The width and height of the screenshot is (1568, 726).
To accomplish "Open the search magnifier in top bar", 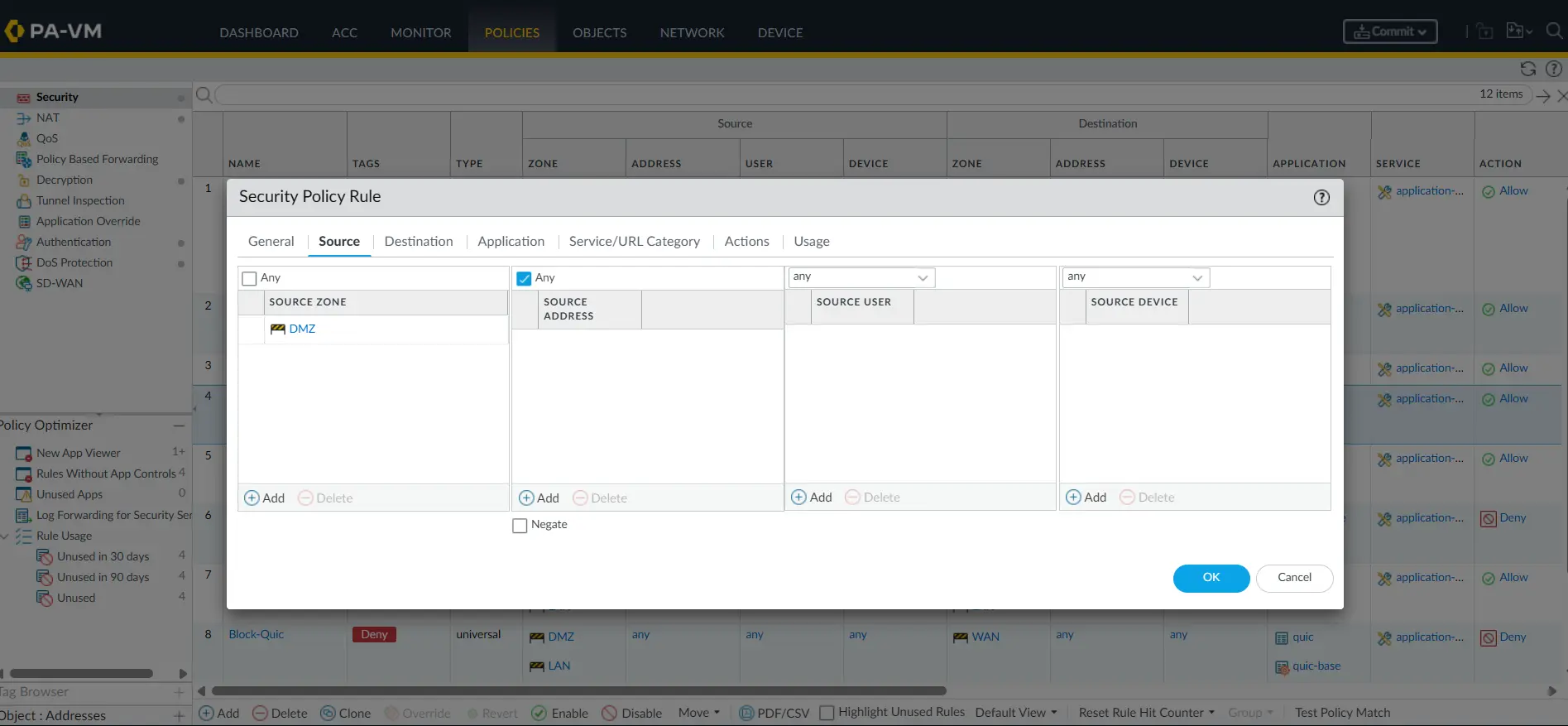I will pos(1554,31).
